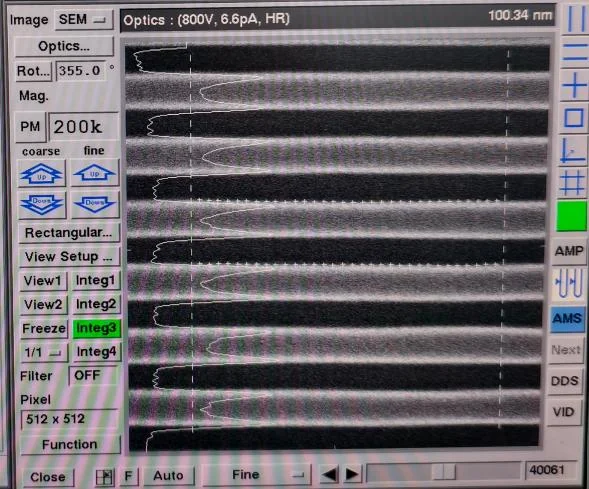589x489 pixels.
Task: Toggle the Integ3 integration mode
Action: click(96, 328)
